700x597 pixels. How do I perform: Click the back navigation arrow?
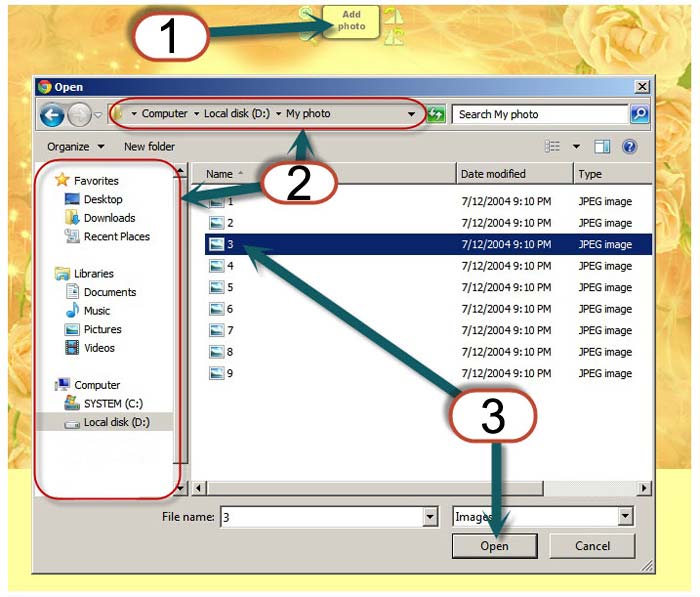click(x=52, y=115)
